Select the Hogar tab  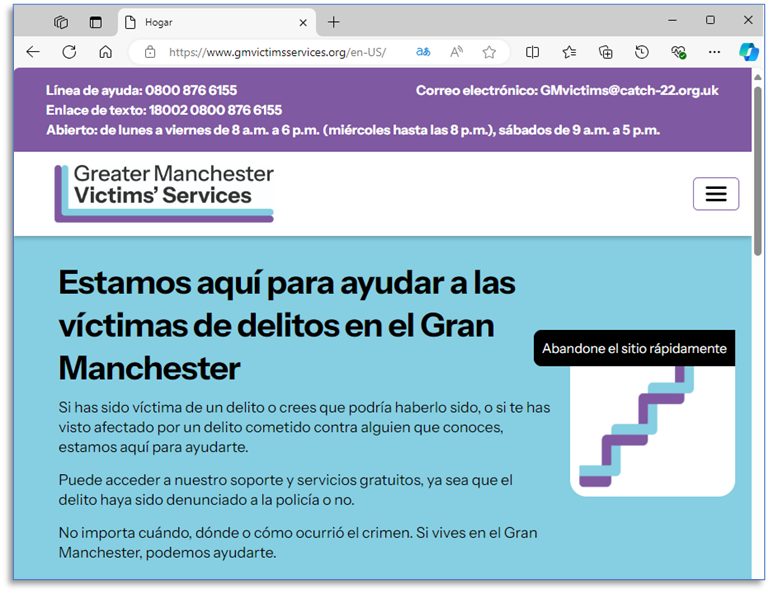pos(216,23)
